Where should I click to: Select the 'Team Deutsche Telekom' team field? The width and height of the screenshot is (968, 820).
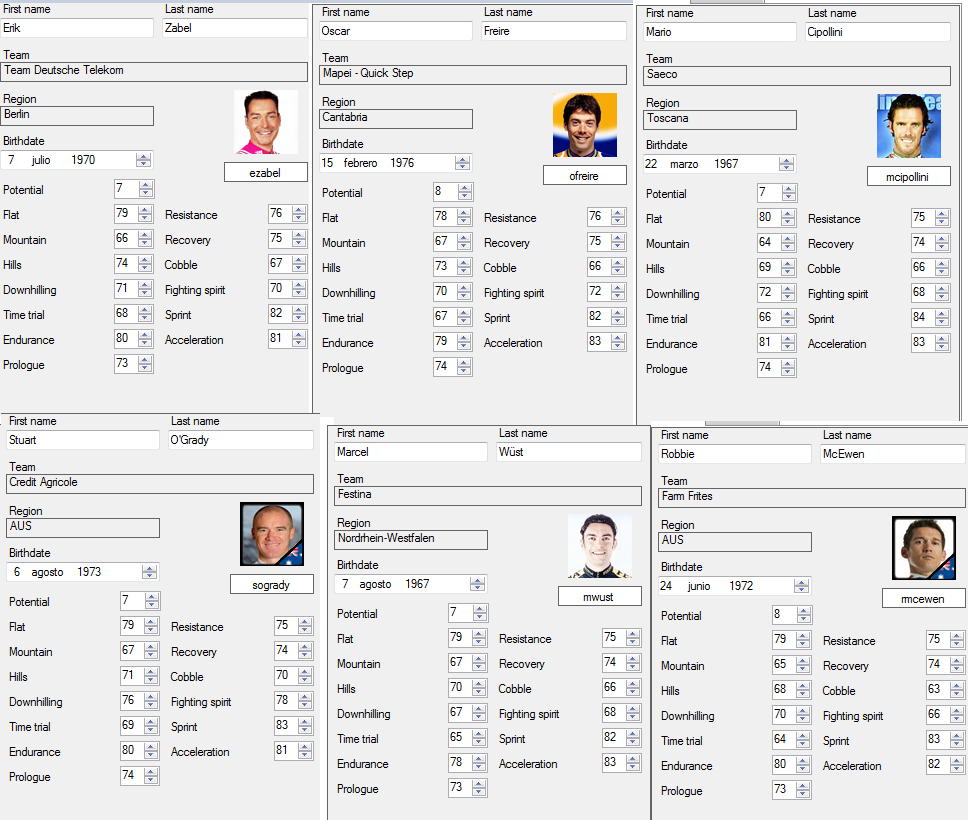[x=154, y=71]
